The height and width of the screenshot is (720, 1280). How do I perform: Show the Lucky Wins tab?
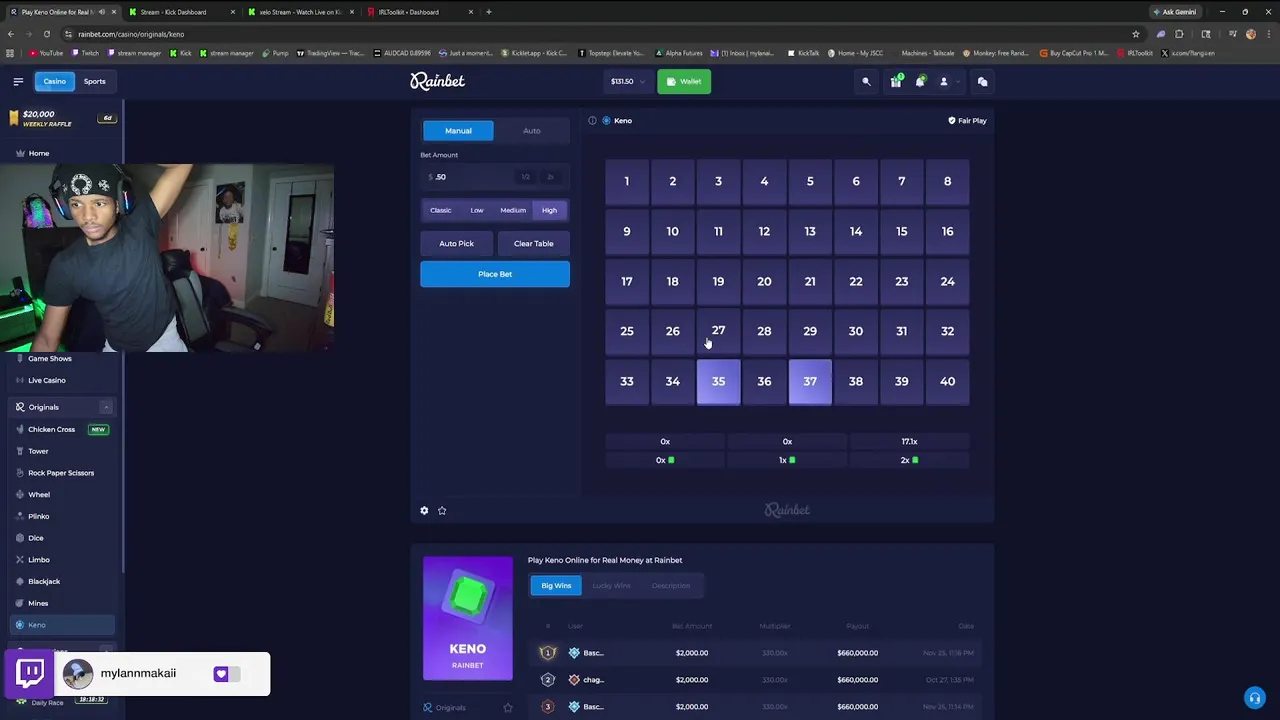(x=611, y=585)
